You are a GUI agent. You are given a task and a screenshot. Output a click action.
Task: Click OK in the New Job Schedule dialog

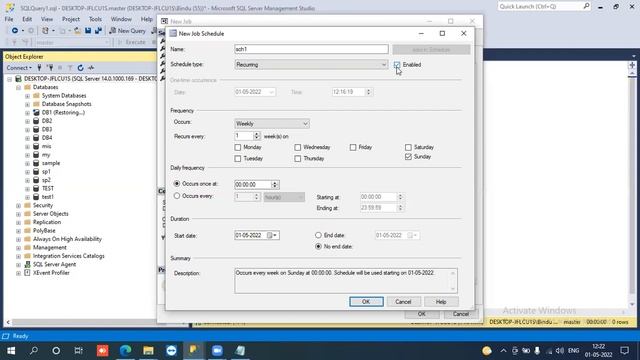tap(366, 302)
